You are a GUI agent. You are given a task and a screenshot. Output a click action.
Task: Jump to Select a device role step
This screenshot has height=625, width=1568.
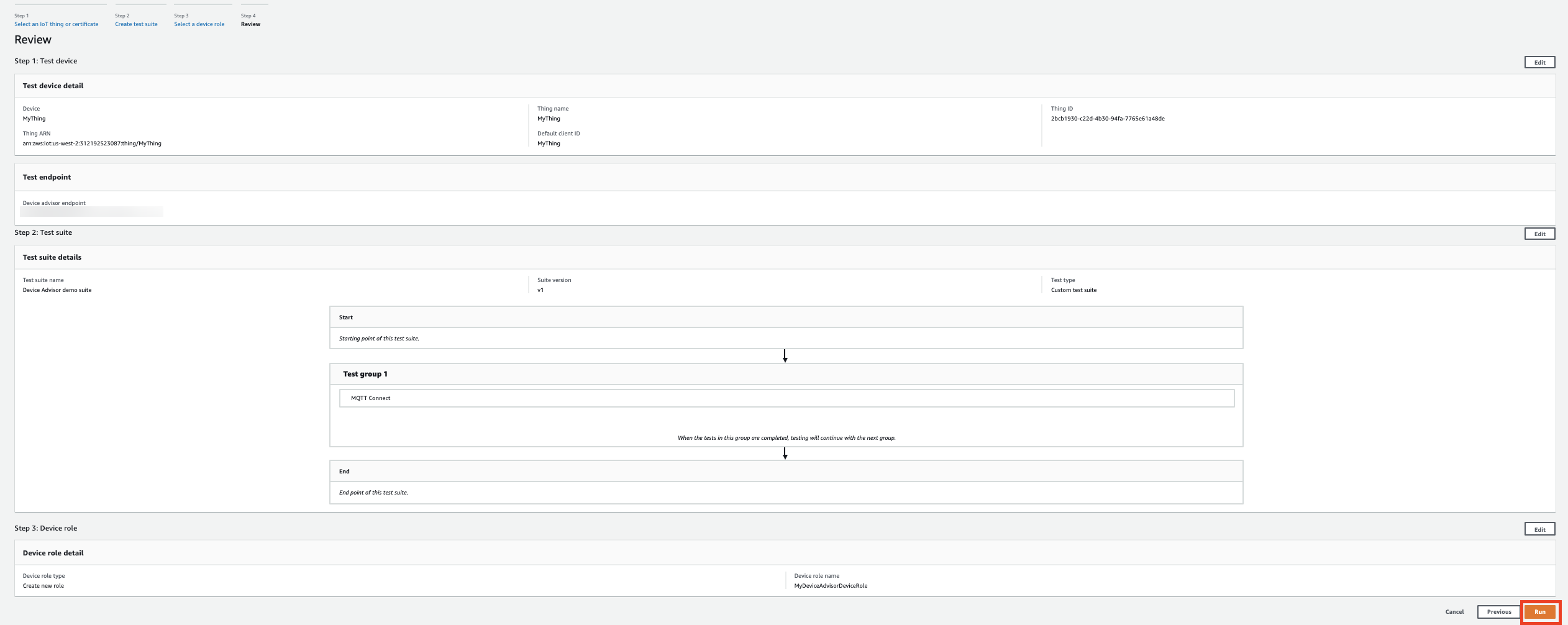199,24
